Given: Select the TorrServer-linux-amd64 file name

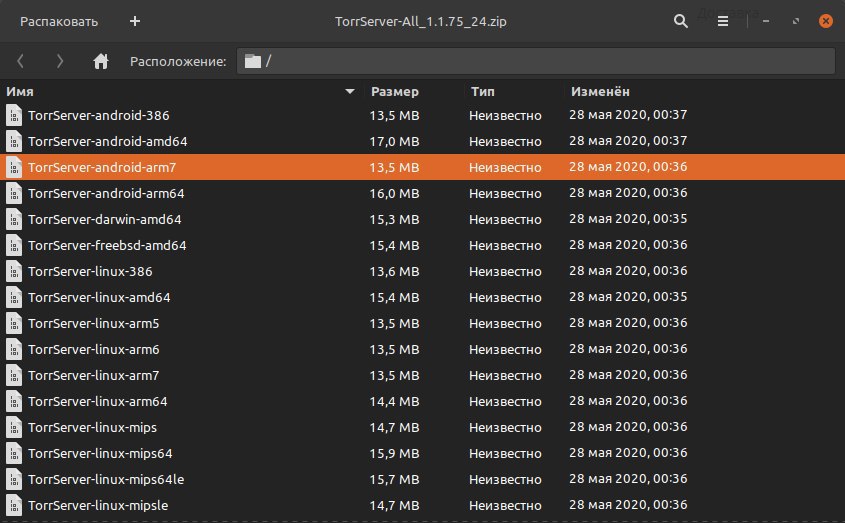Looking at the screenshot, I should 99,297.
